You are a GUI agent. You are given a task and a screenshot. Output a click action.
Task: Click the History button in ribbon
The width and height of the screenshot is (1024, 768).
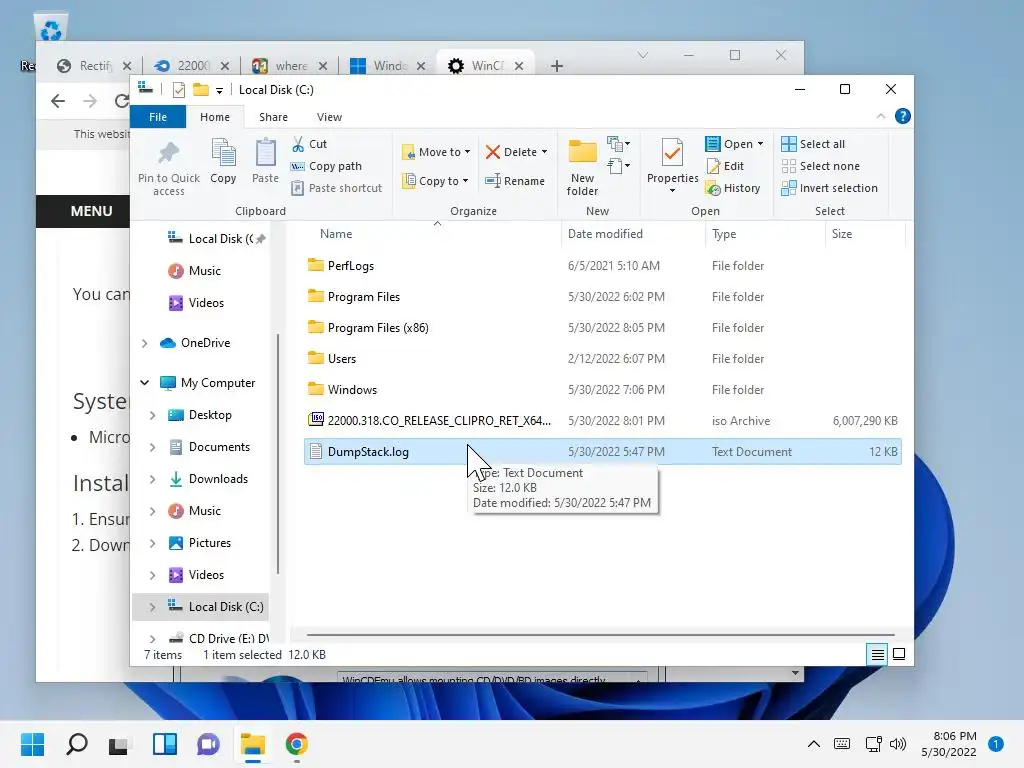tap(733, 188)
